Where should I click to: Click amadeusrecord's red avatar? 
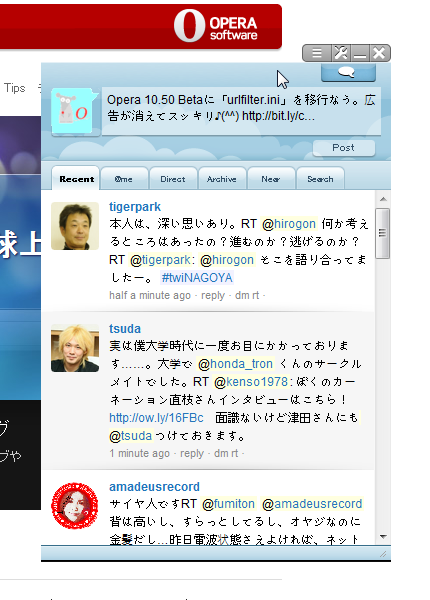click(x=75, y=506)
